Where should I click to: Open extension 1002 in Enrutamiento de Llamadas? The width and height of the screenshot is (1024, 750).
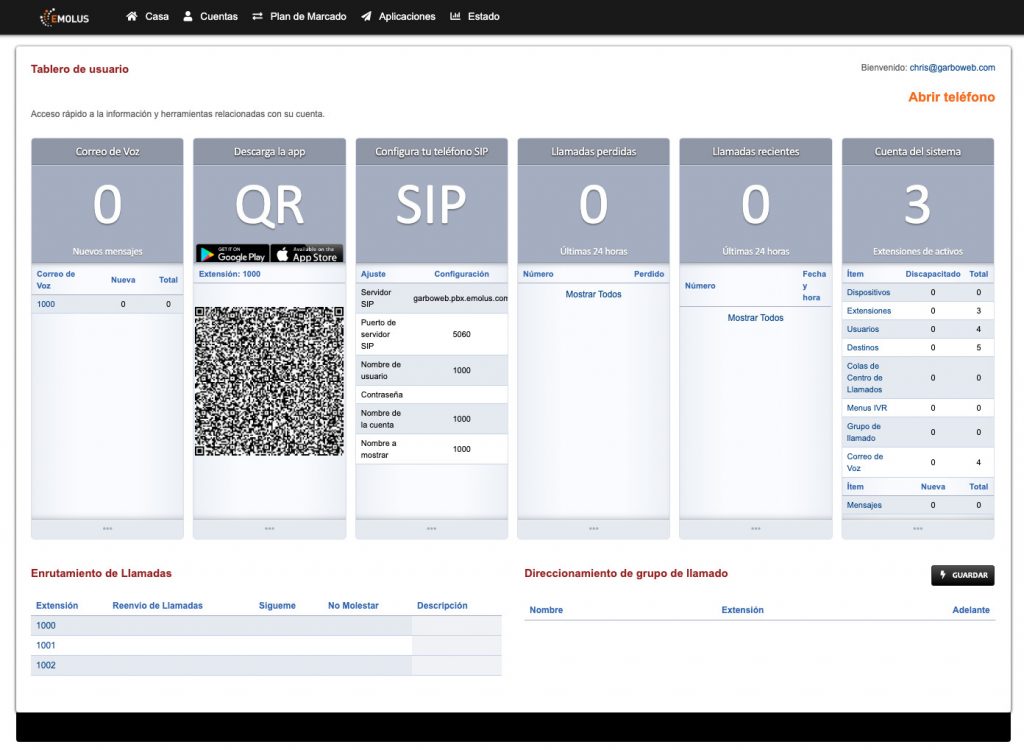tap(46, 665)
